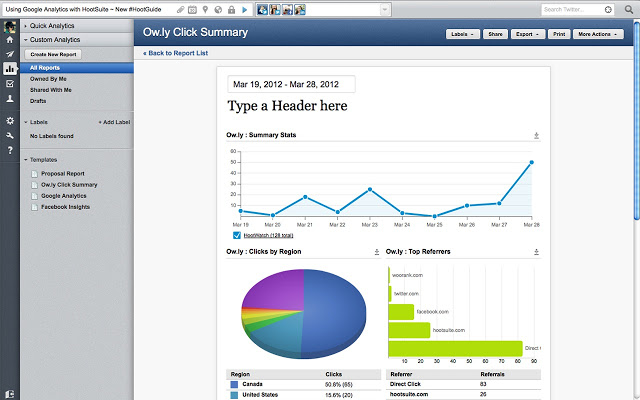Viewport: 640px width, 400px height.
Task: Click the Tools wrench icon
Action: click(10, 135)
